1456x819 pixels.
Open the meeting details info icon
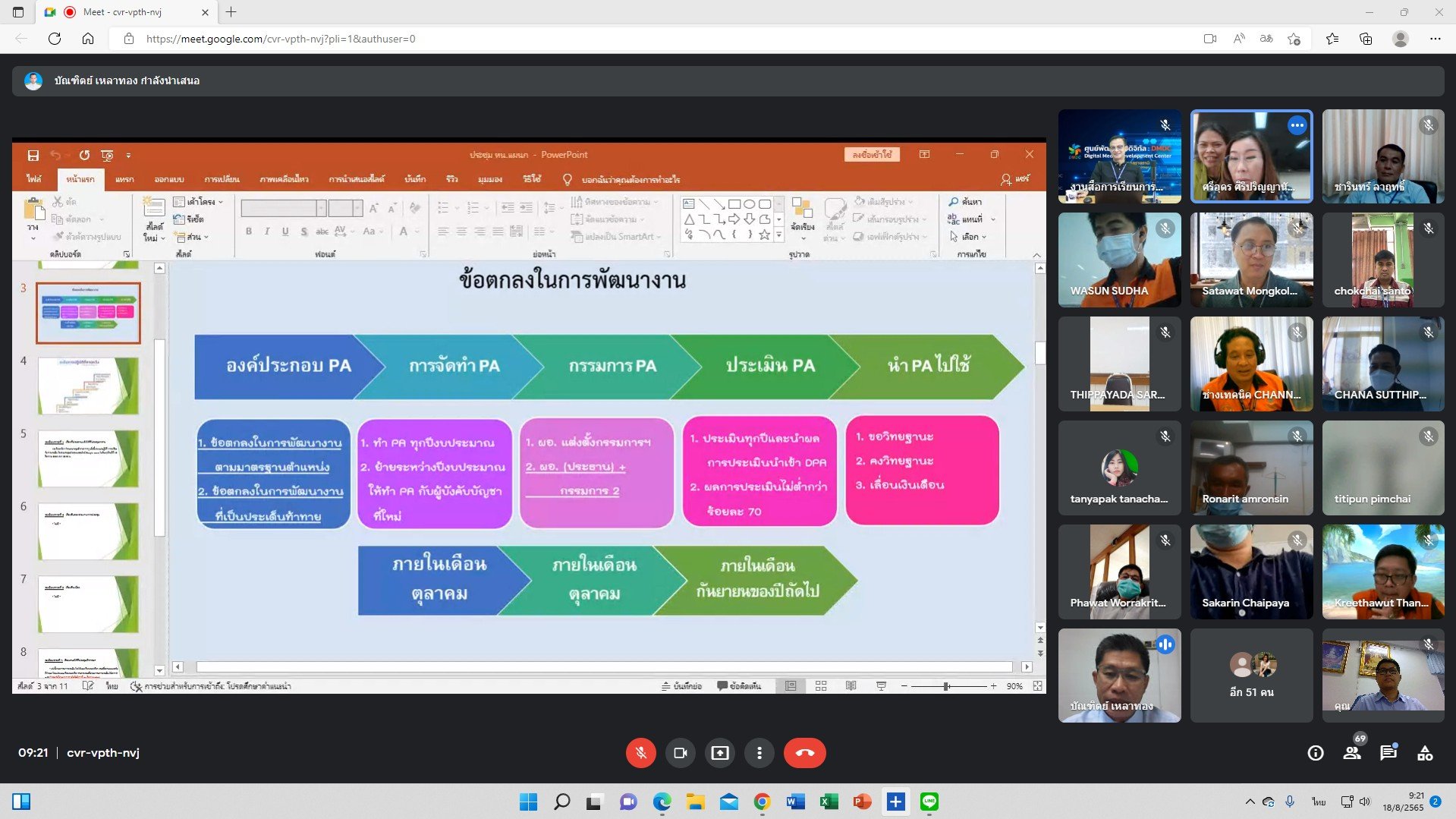1316,753
